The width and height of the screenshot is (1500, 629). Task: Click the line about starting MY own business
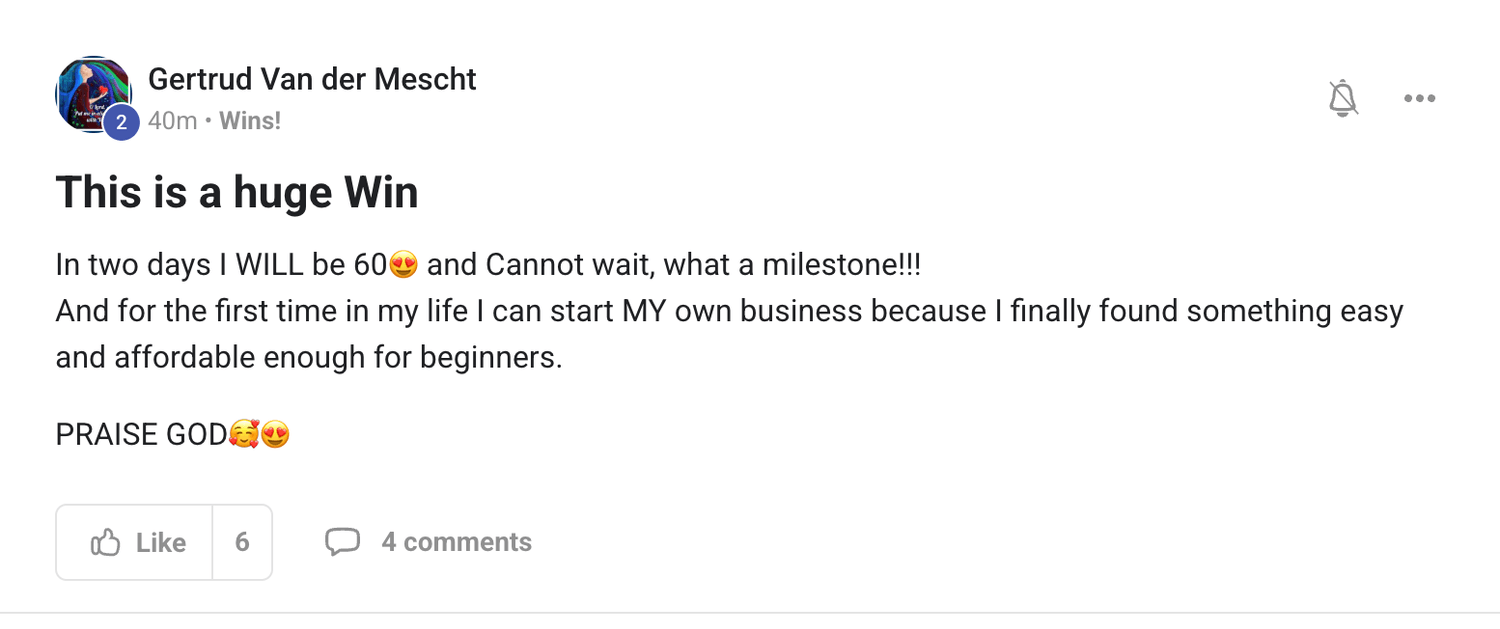point(729,311)
